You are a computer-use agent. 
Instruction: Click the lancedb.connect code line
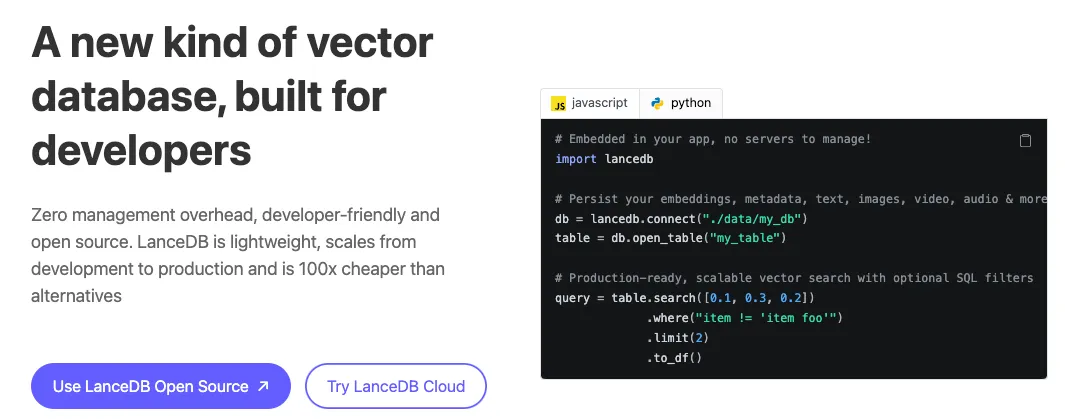[x=681, y=219]
